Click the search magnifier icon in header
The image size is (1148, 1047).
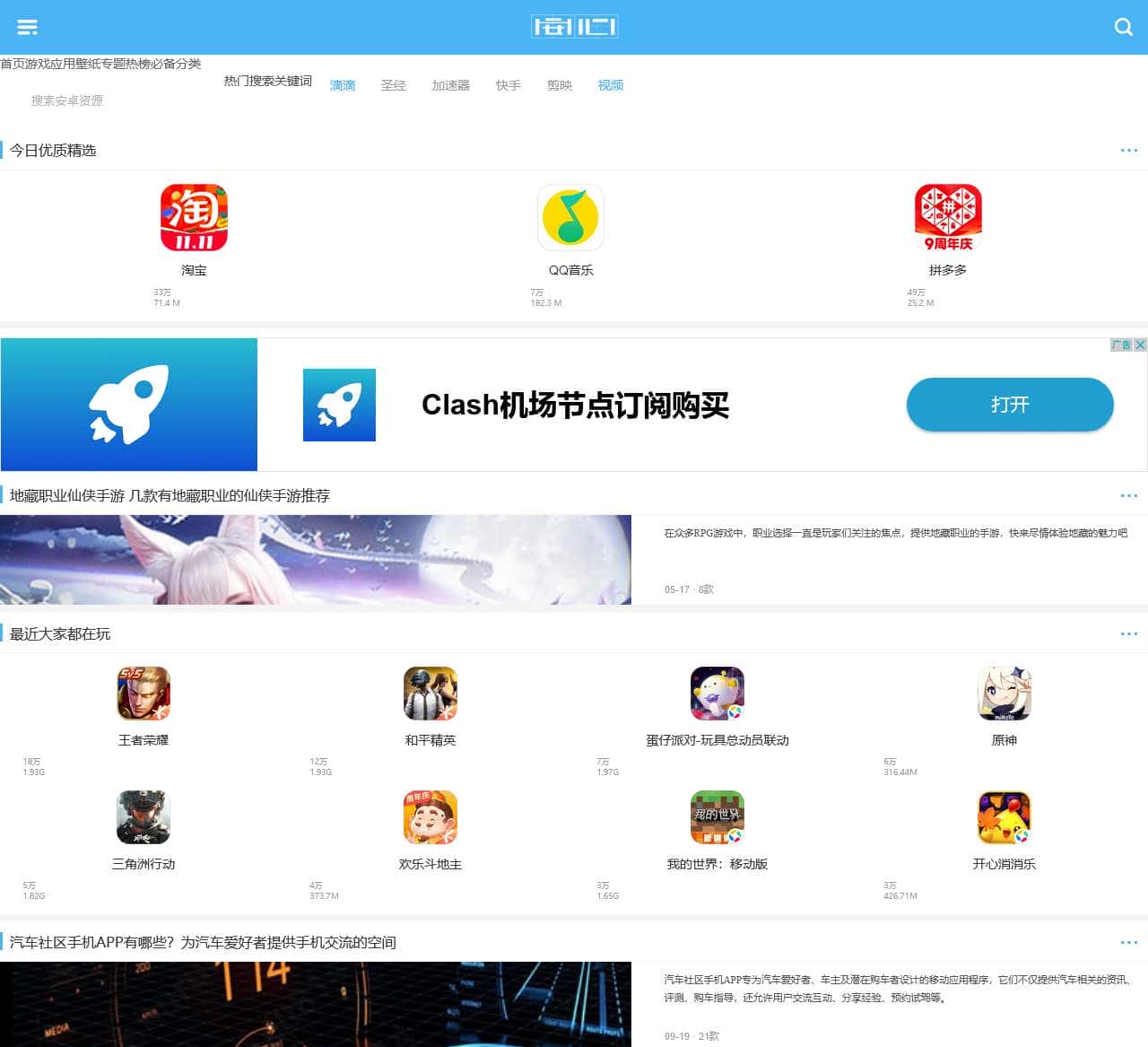point(1123,27)
